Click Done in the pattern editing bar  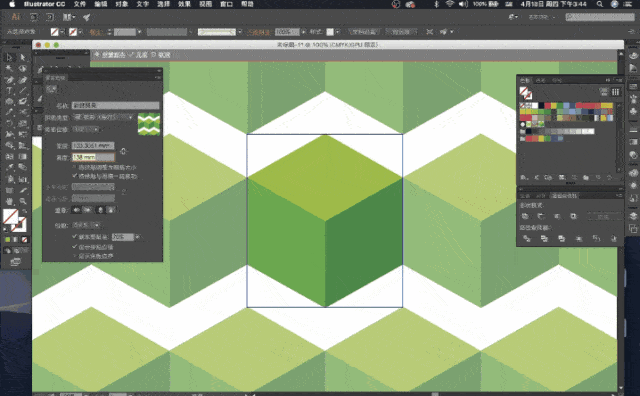[x=138, y=55]
